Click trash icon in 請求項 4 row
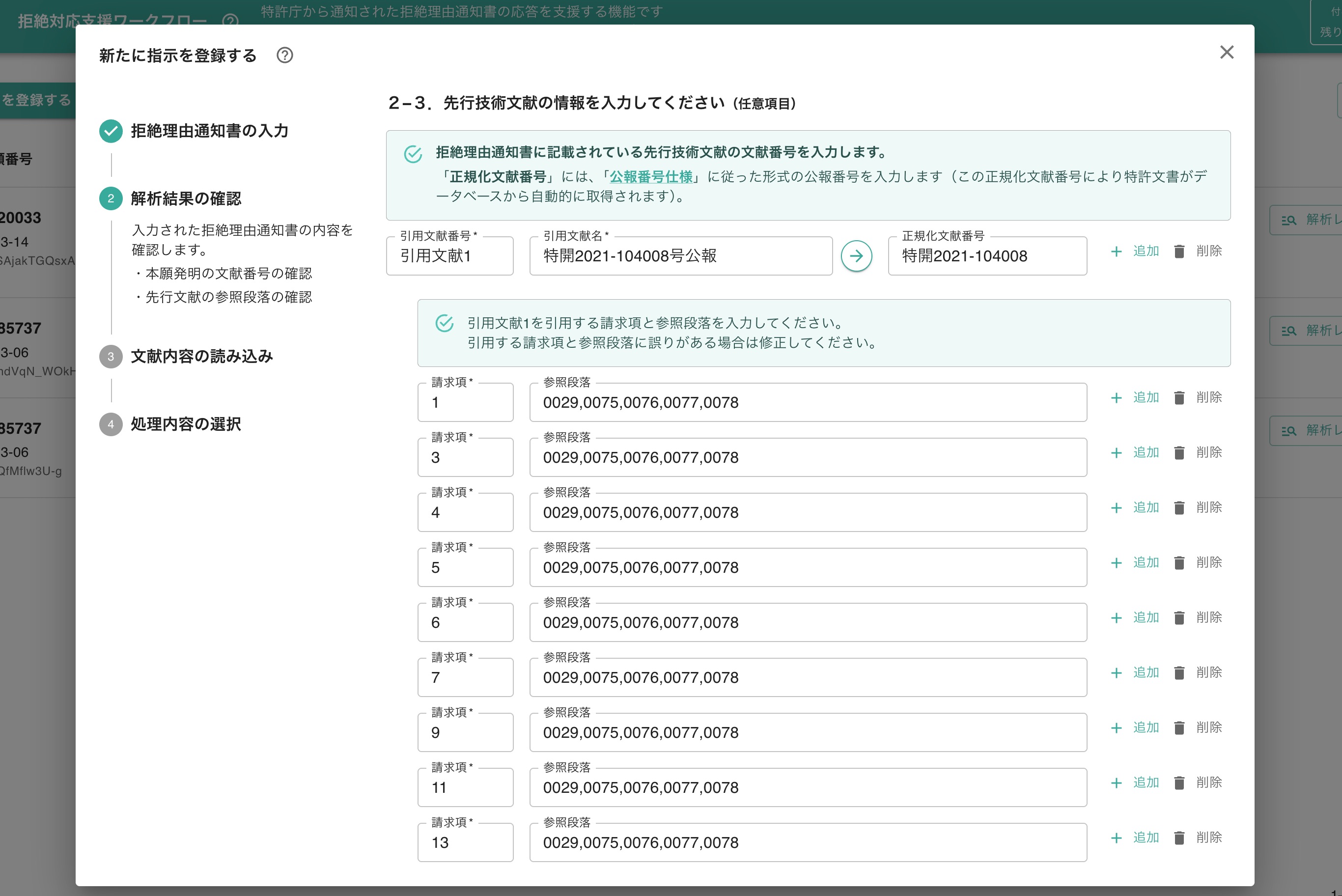Viewport: 1342px width, 896px height. [x=1179, y=508]
